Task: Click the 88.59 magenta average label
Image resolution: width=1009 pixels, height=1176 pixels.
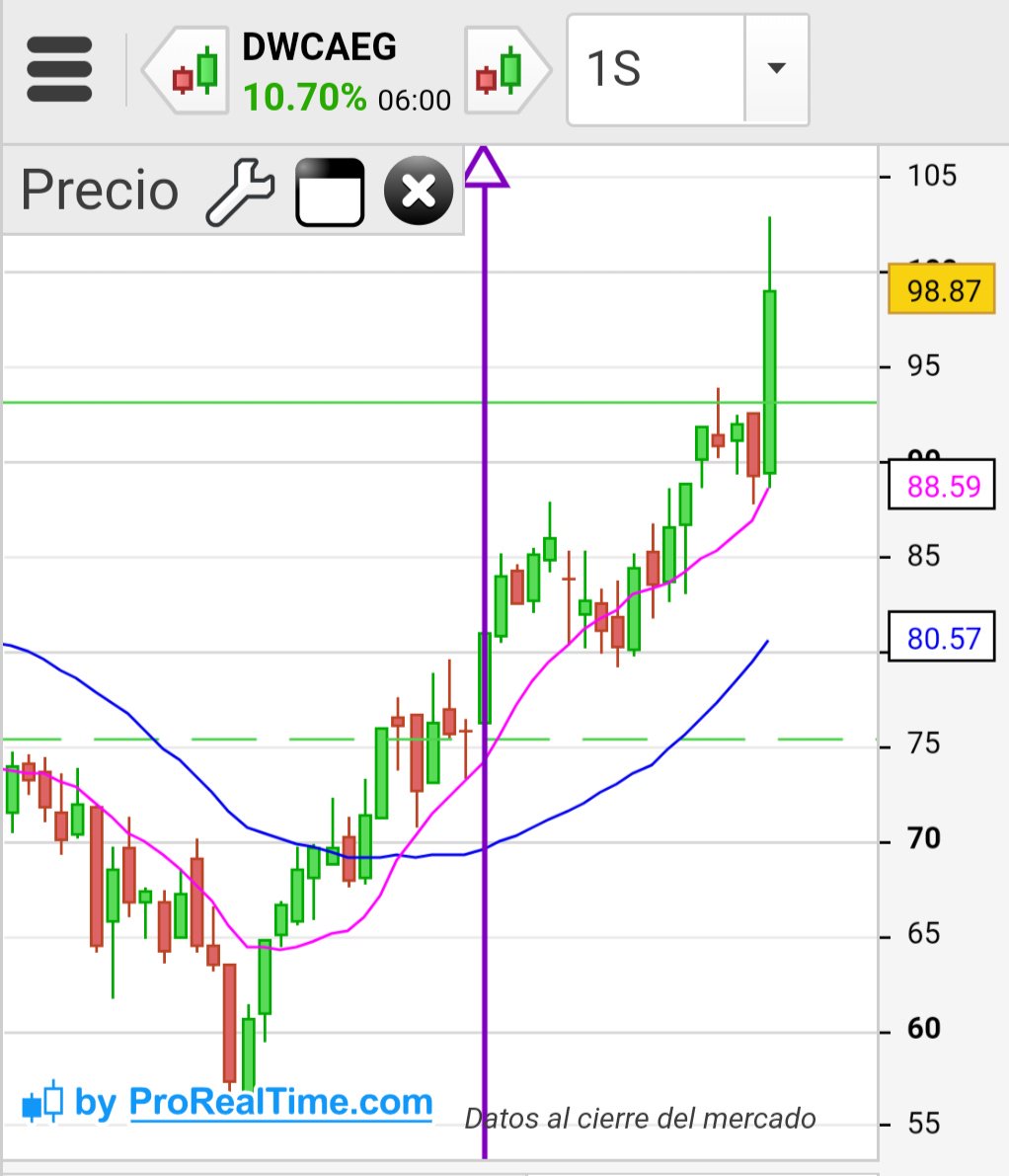Action: point(942,485)
